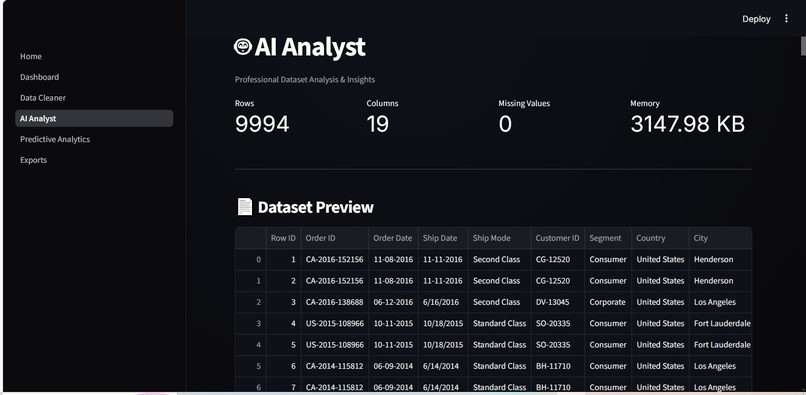Select Ship Date cell 6/16/2016
This screenshot has height=395, width=806.
tap(443, 302)
